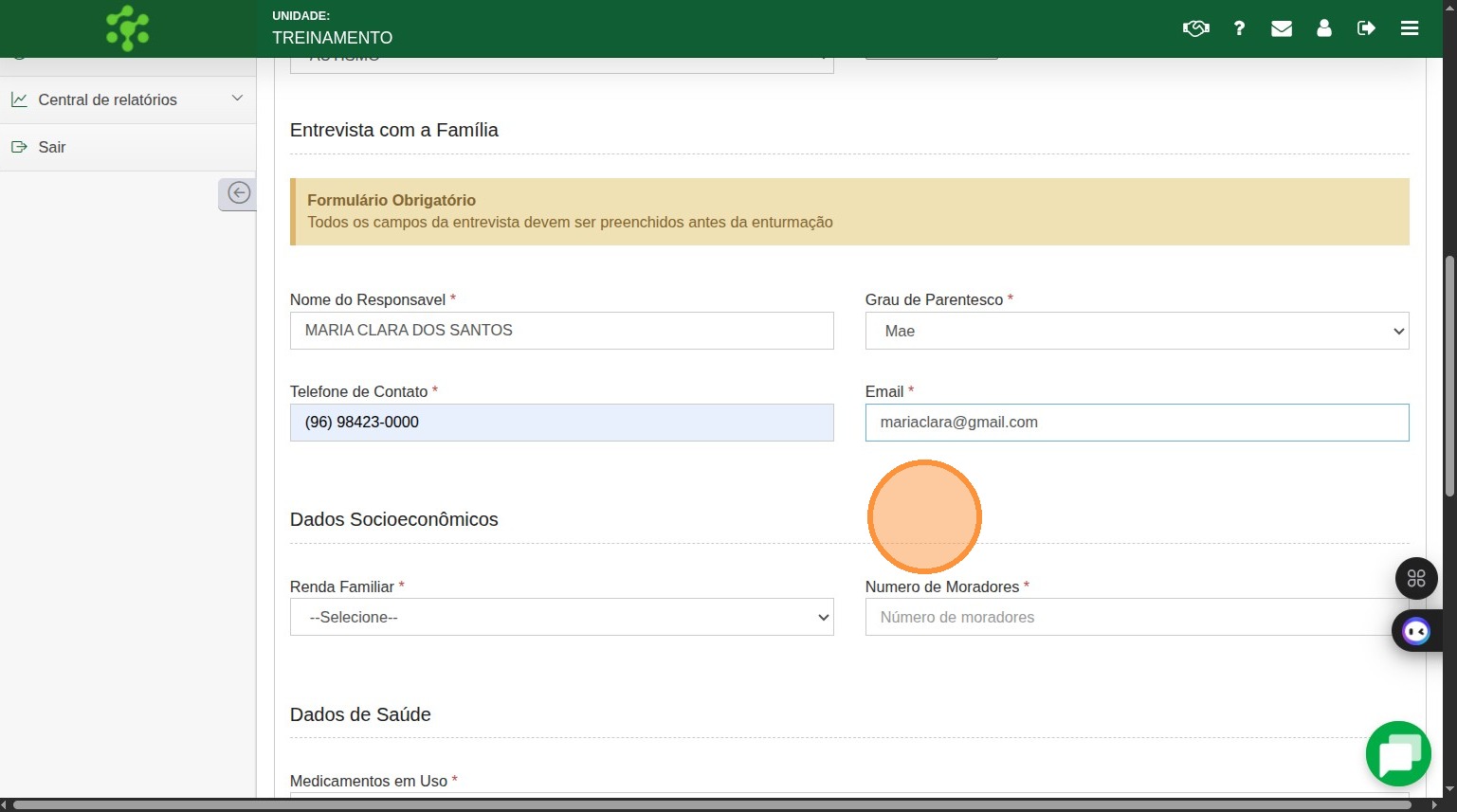Screen dimensions: 1457x812
Task: Click the Telefone de Contato field
Action: click(x=561, y=423)
